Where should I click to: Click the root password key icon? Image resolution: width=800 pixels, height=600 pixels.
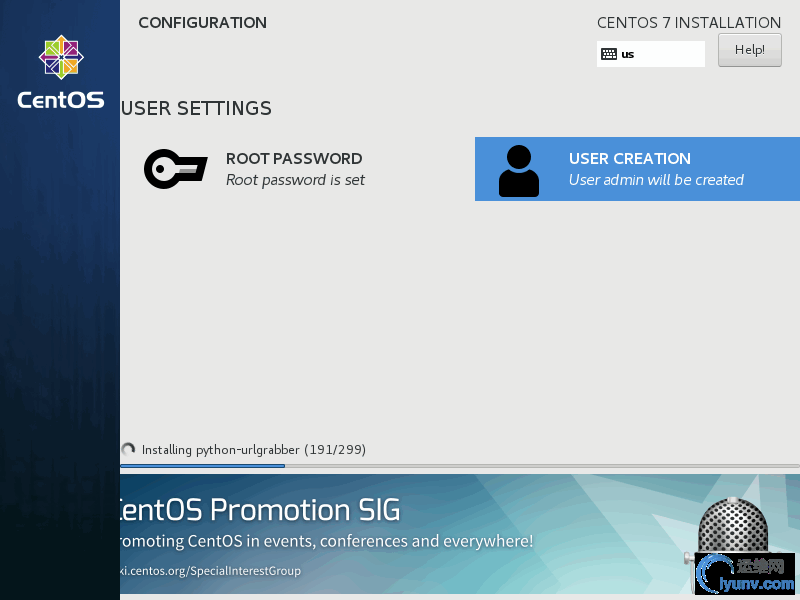[x=176, y=169]
